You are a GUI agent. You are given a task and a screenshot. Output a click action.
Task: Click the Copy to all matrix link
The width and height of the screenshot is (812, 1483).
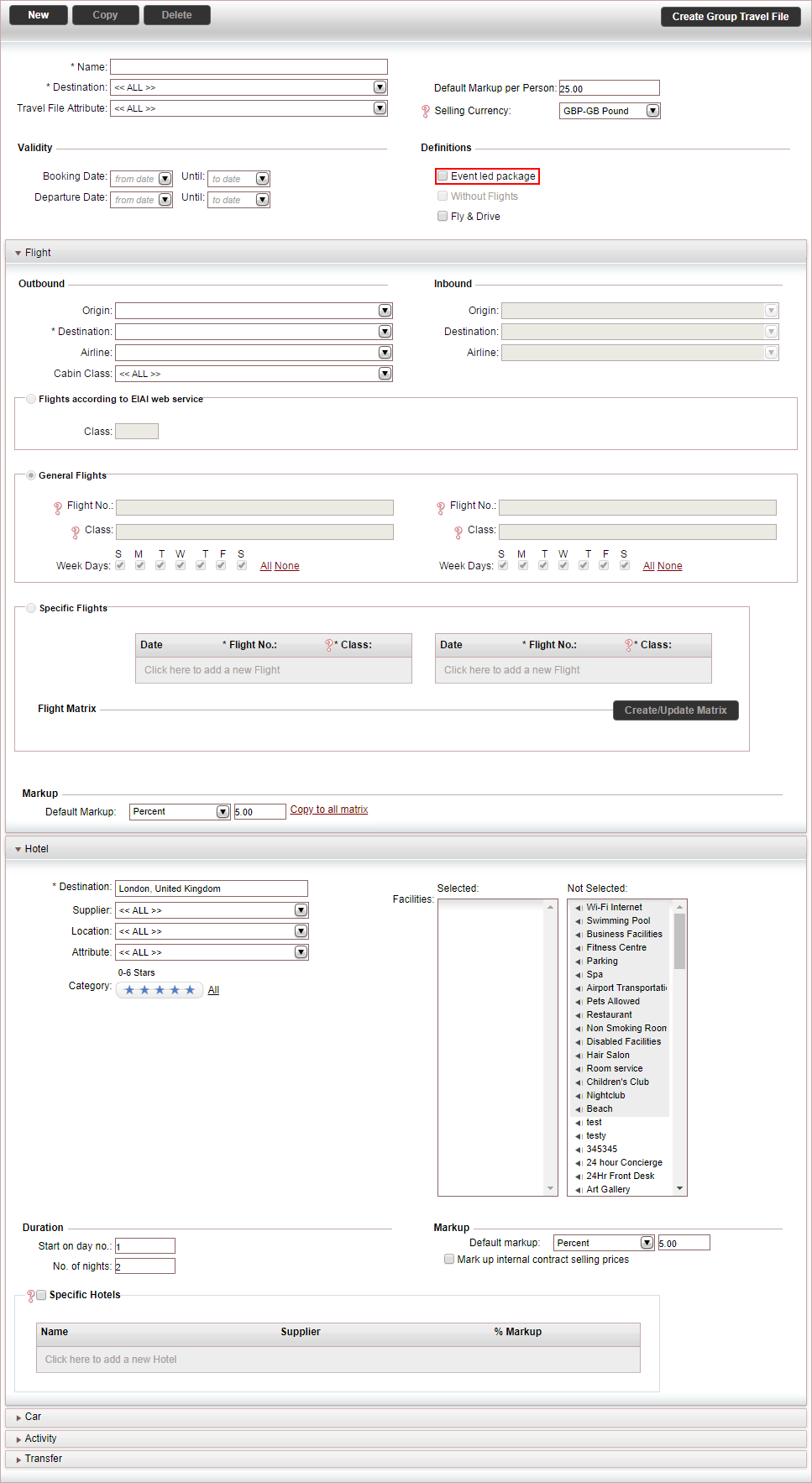pos(329,810)
